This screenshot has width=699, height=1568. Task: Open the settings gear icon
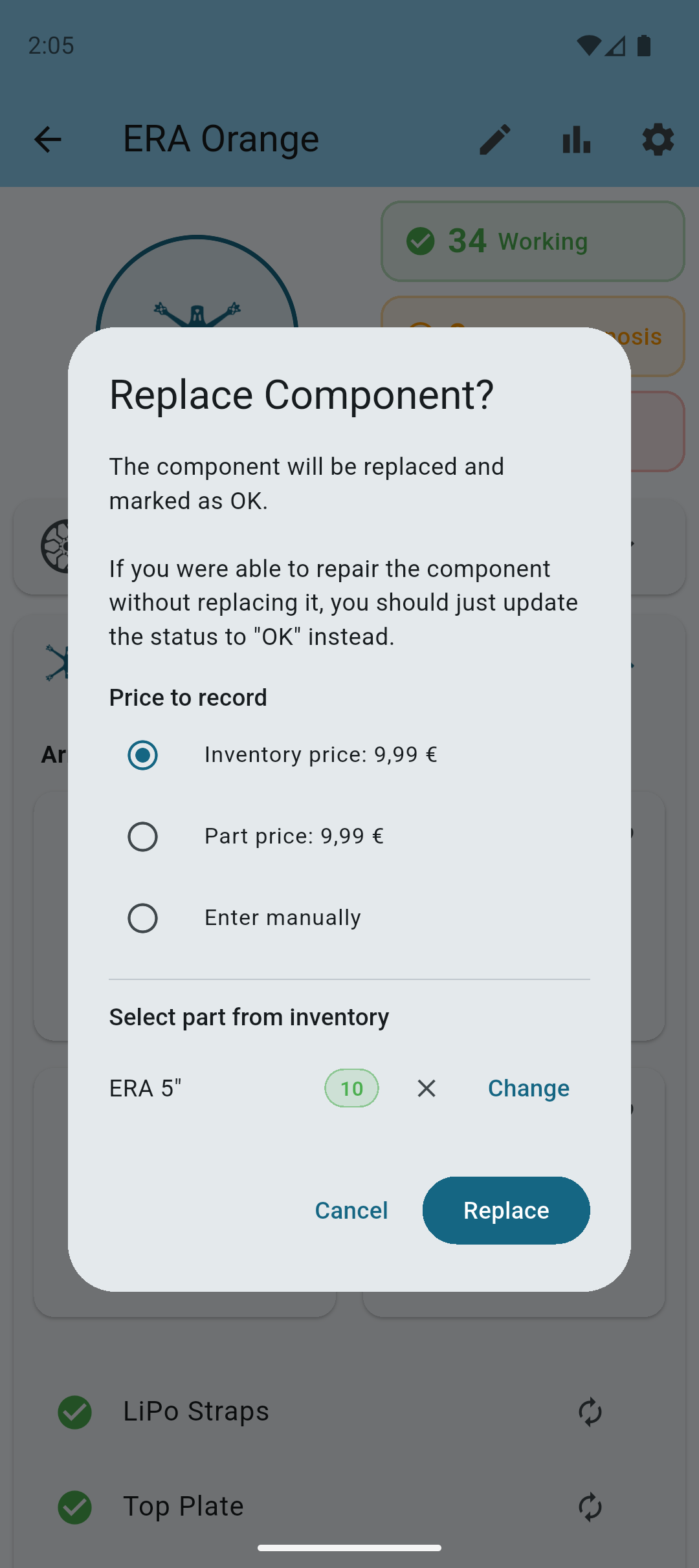(657, 139)
